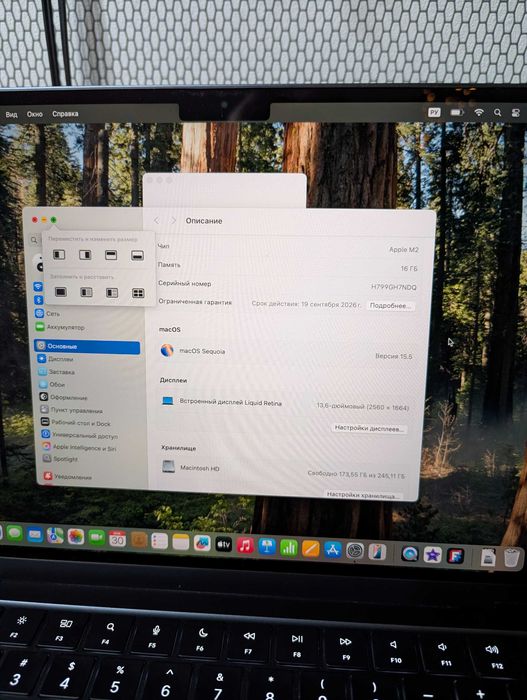This screenshot has height=700, width=527.
Task: Click the Wi-Fi status menu bar icon
Action: (479, 112)
